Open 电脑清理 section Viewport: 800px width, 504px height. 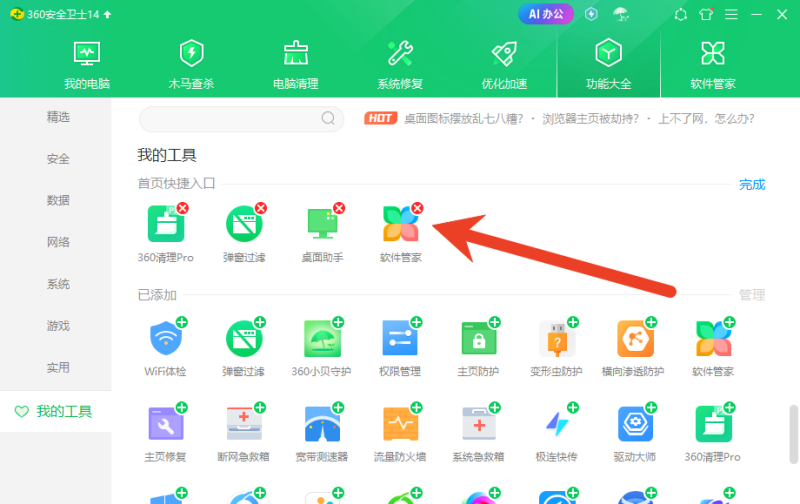point(295,65)
